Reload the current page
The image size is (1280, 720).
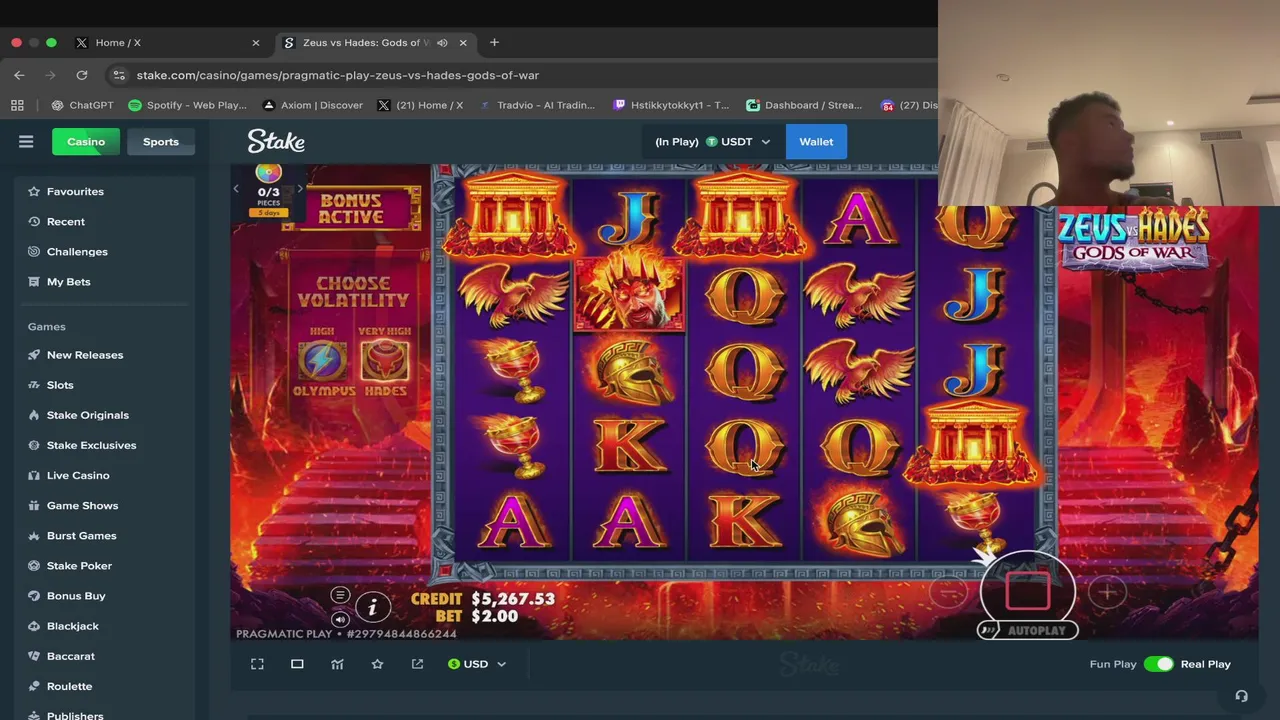coord(82,75)
